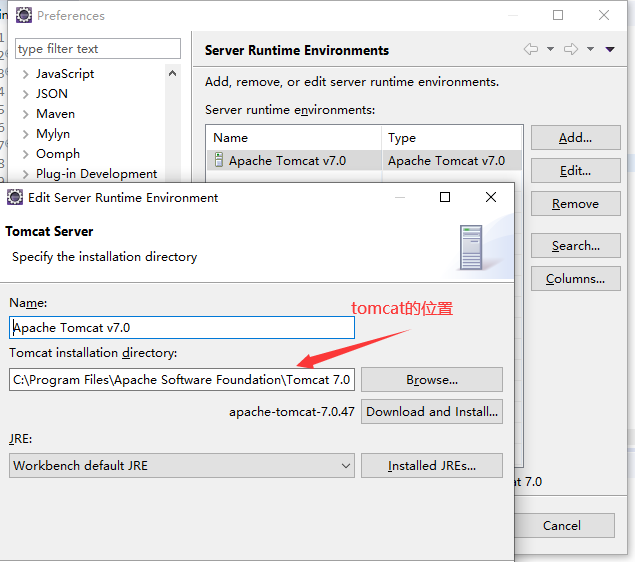Click the Apache Tomcat server row icon

(x=219, y=160)
